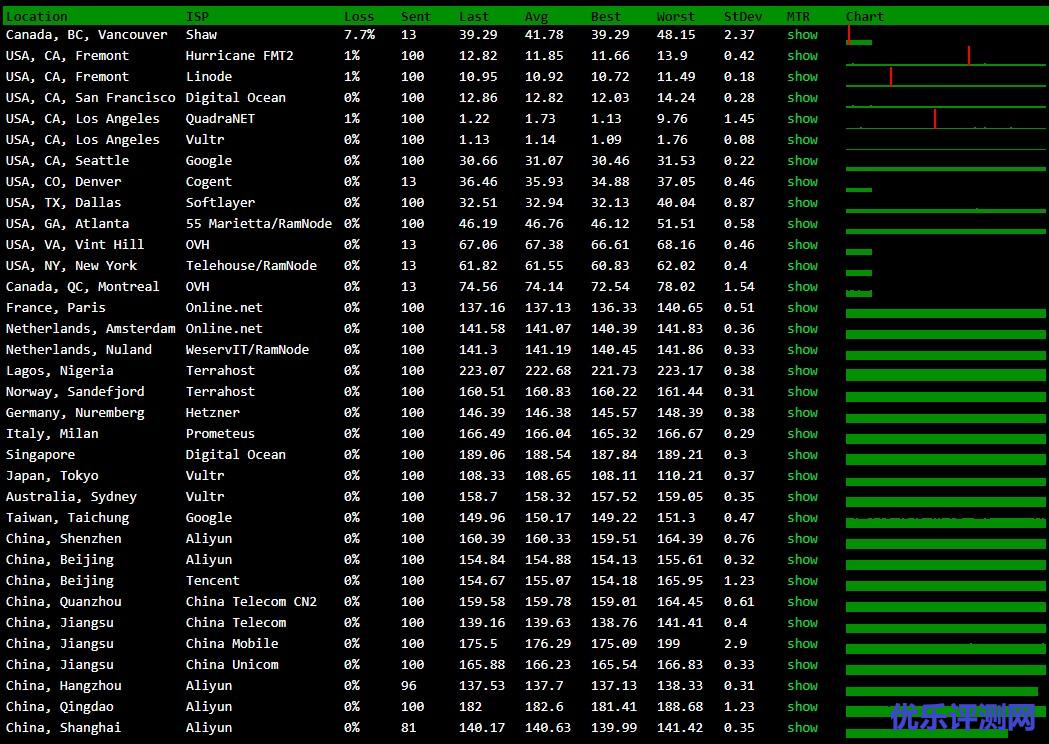The image size is (1049, 744).
Task: Click 'show' in France, Paris row
Action: (802, 308)
